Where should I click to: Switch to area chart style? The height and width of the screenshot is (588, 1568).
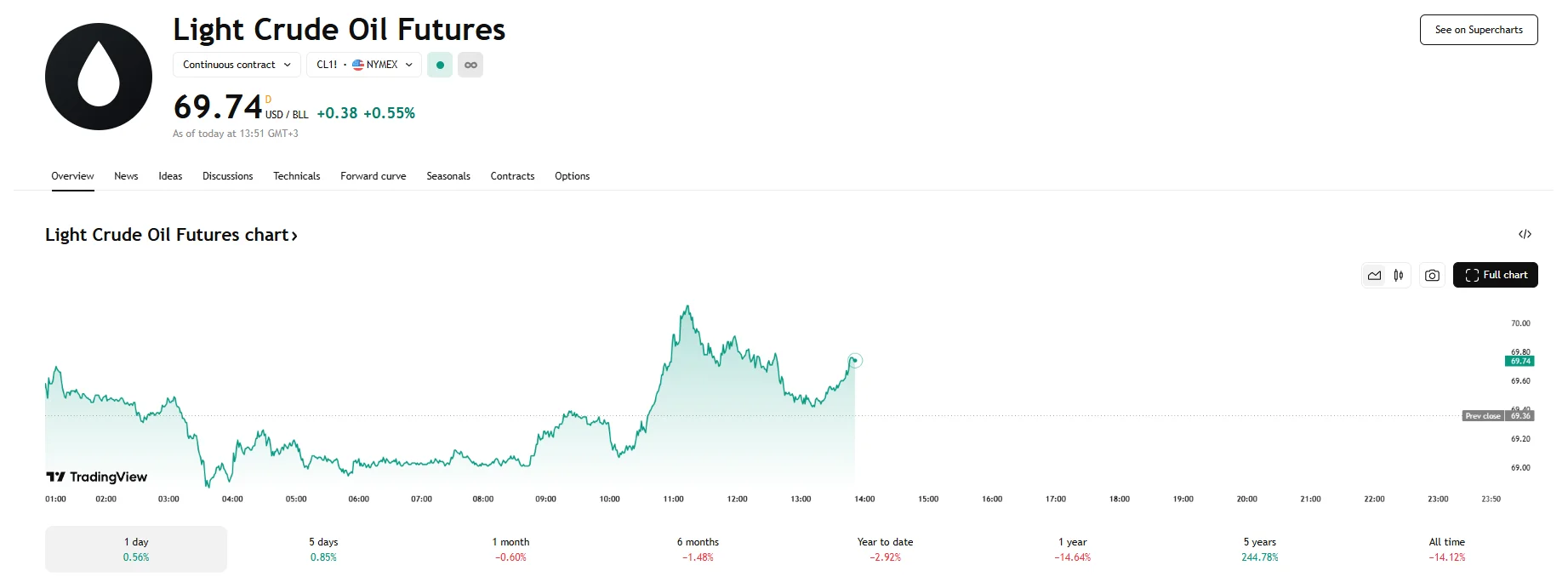tap(1374, 275)
